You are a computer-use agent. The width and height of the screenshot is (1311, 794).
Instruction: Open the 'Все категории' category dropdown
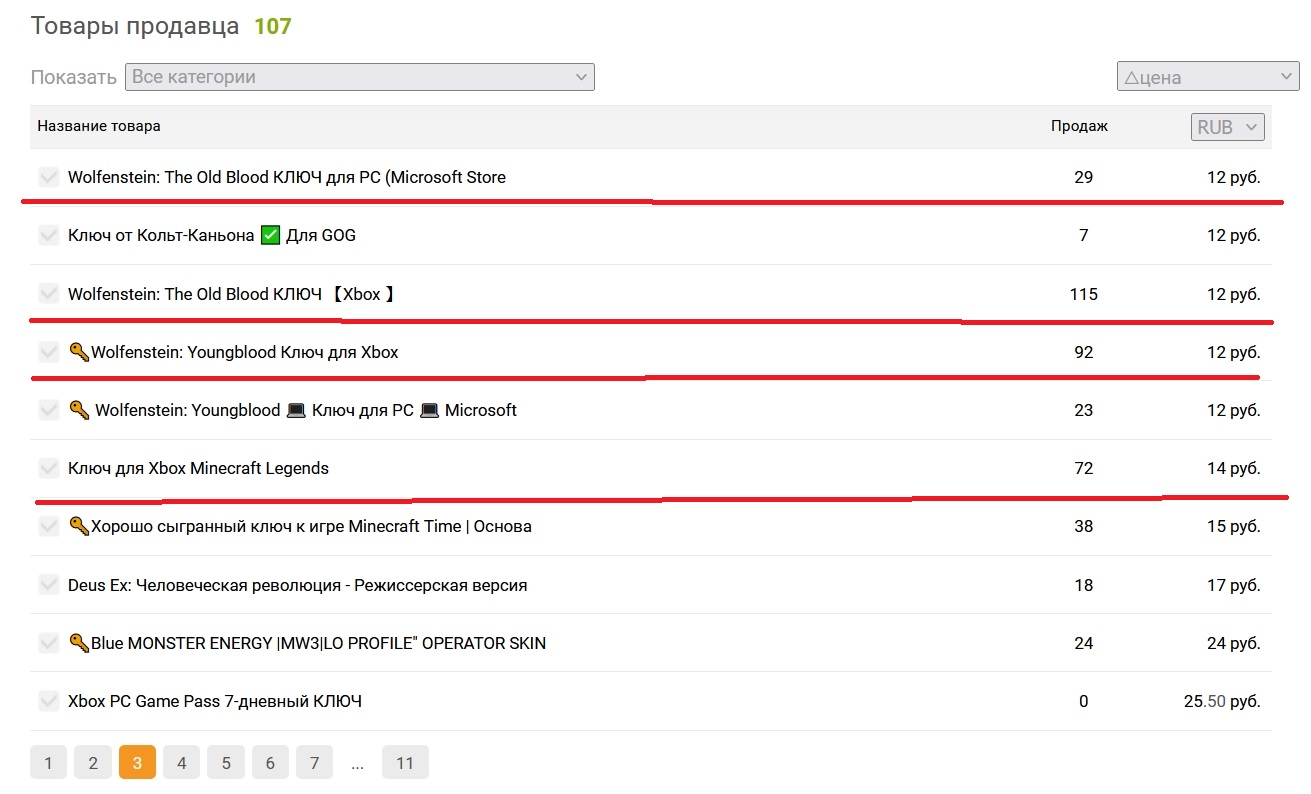(360, 77)
